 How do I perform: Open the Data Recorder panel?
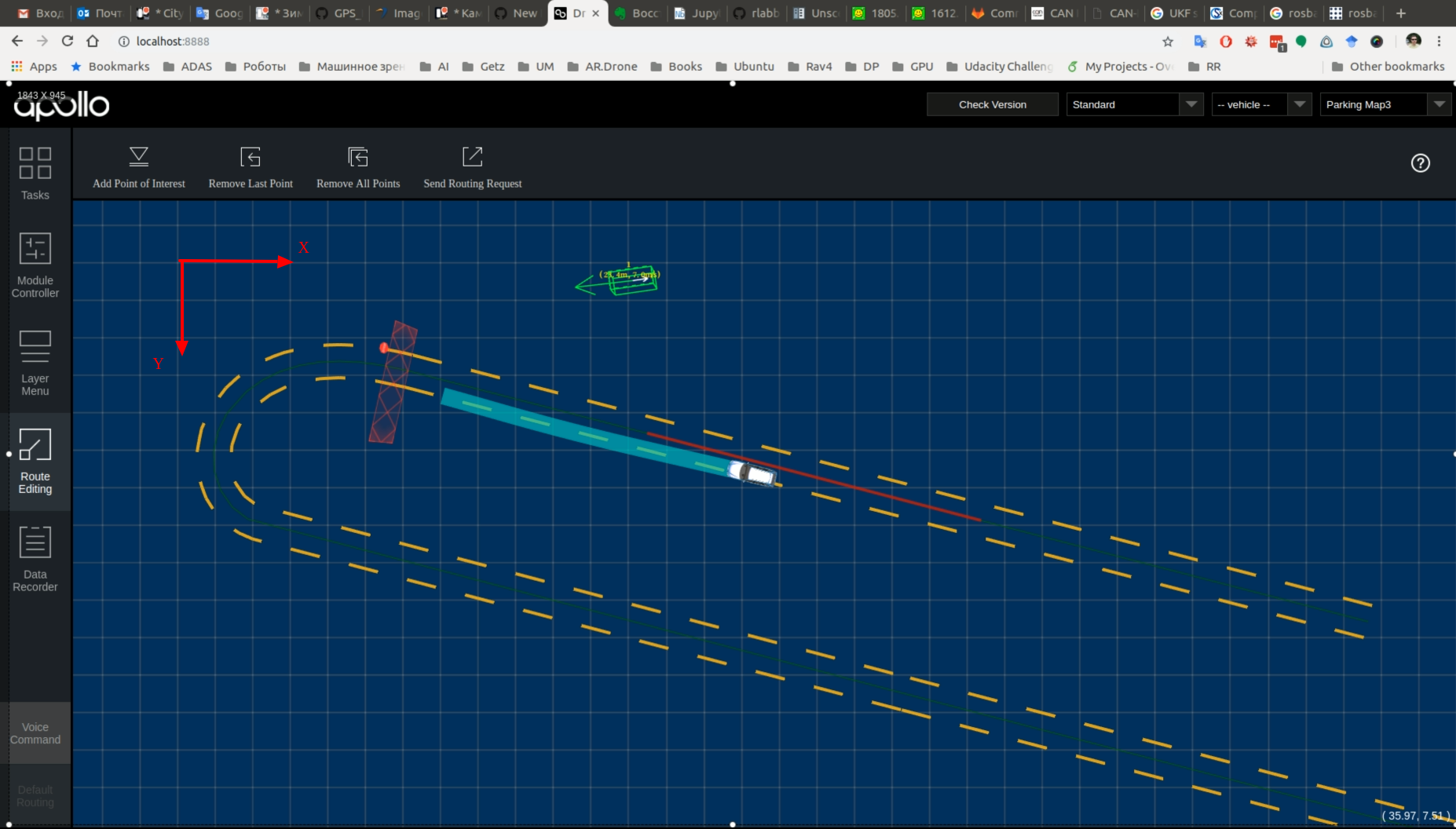pyautogui.click(x=35, y=559)
